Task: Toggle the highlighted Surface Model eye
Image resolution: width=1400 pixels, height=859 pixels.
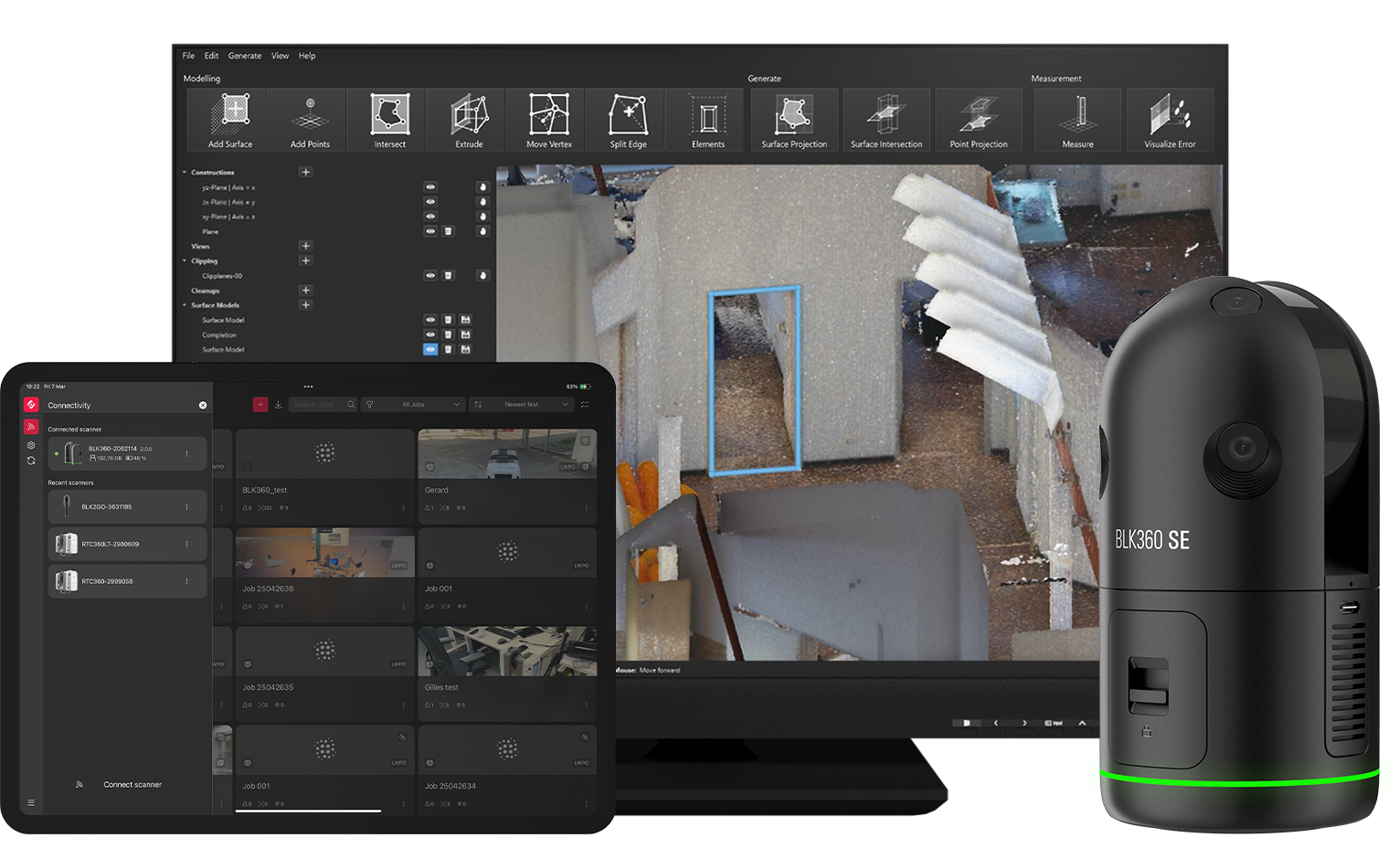Action: click(430, 349)
